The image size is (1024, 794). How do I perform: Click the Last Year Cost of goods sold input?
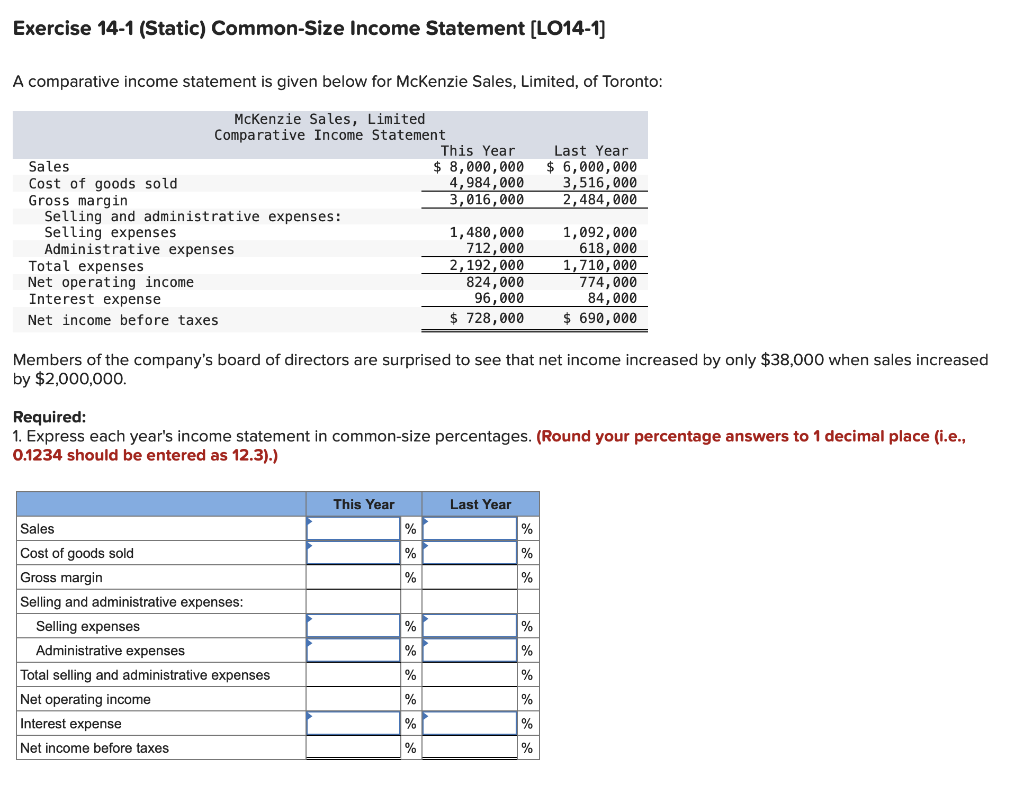pos(469,553)
